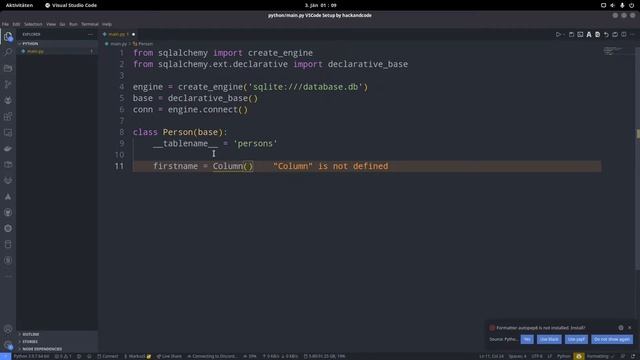Open notifications bell in status bar
Screen dimensions: 640x360
(633, 356)
